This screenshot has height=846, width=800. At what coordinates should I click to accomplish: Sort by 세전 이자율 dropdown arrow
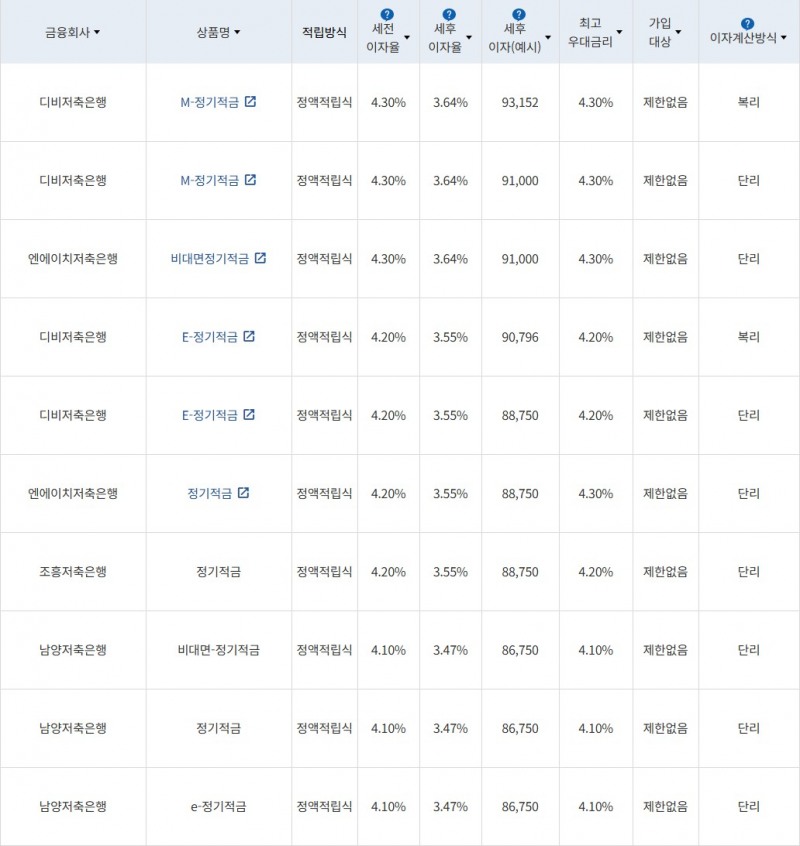[407, 38]
